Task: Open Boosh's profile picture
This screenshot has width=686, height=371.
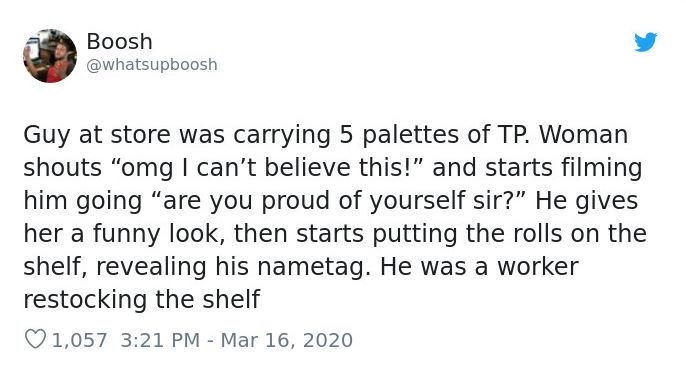Action: point(50,56)
